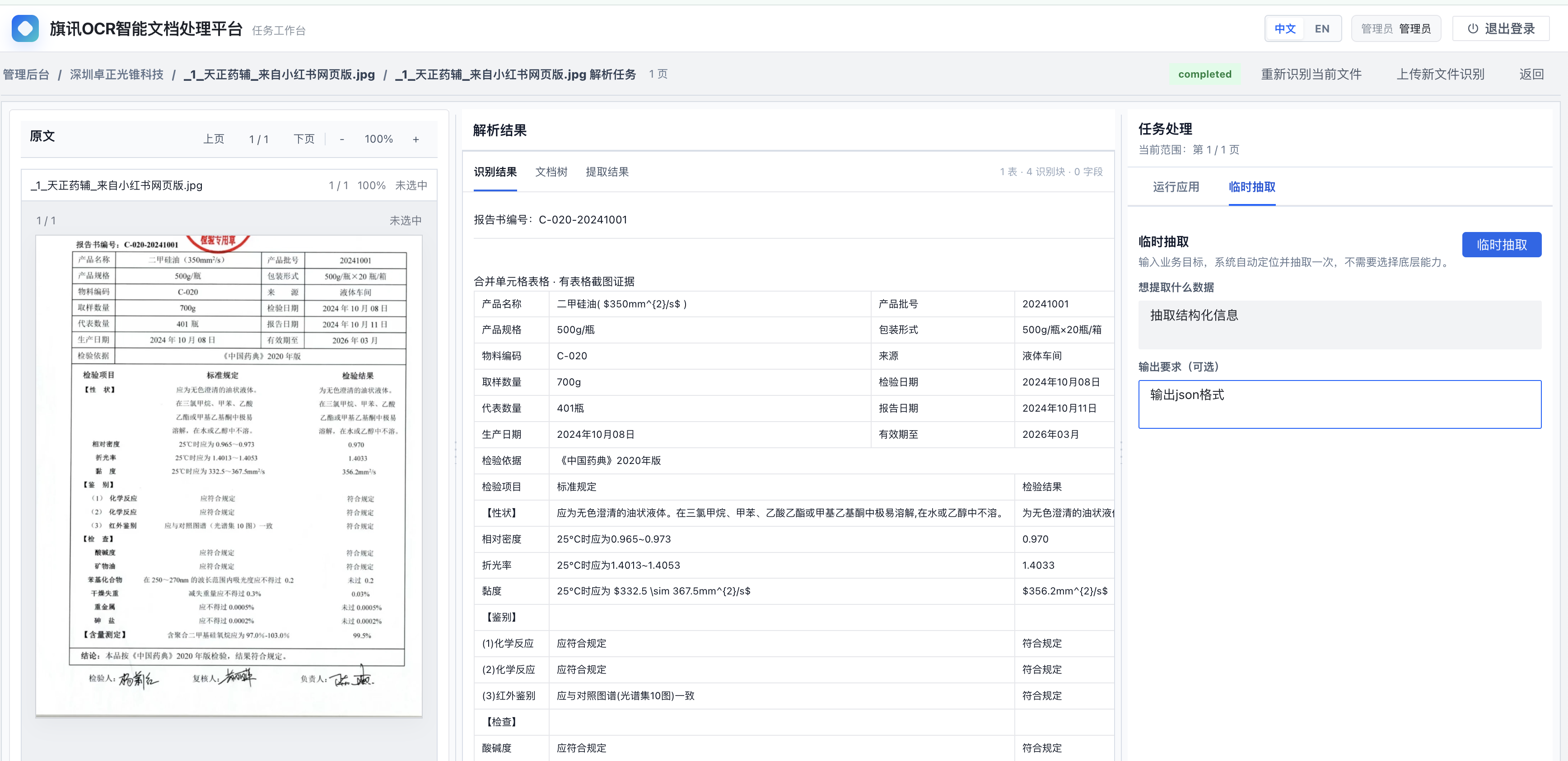The image size is (1568, 761).
Task: Click the 液体车间 source cell
Action: tap(1064, 357)
